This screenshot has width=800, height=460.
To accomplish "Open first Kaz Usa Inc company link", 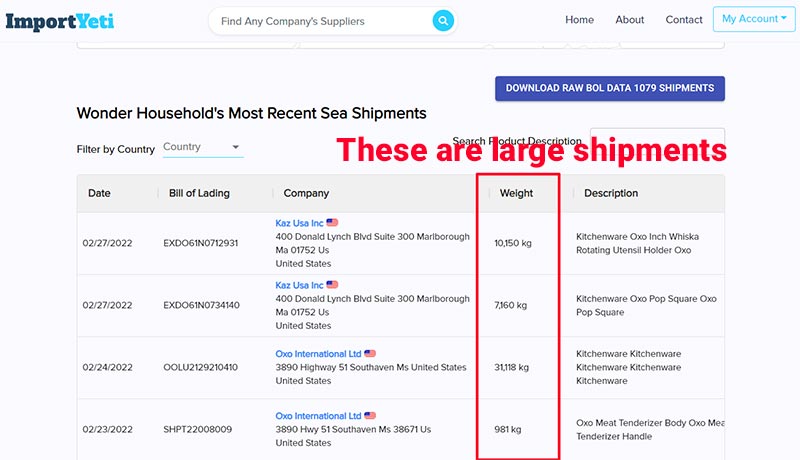I will tap(299, 222).
